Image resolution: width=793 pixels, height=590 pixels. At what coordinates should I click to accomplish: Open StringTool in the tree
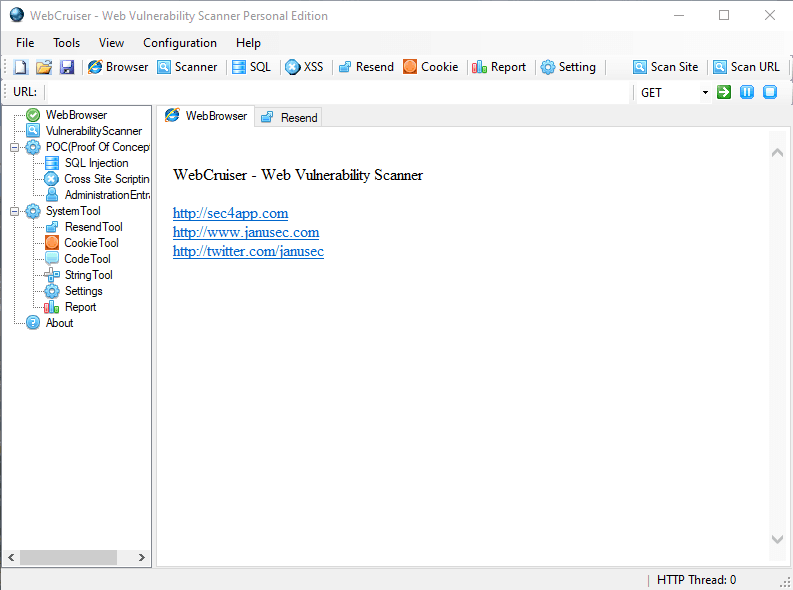coord(89,275)
